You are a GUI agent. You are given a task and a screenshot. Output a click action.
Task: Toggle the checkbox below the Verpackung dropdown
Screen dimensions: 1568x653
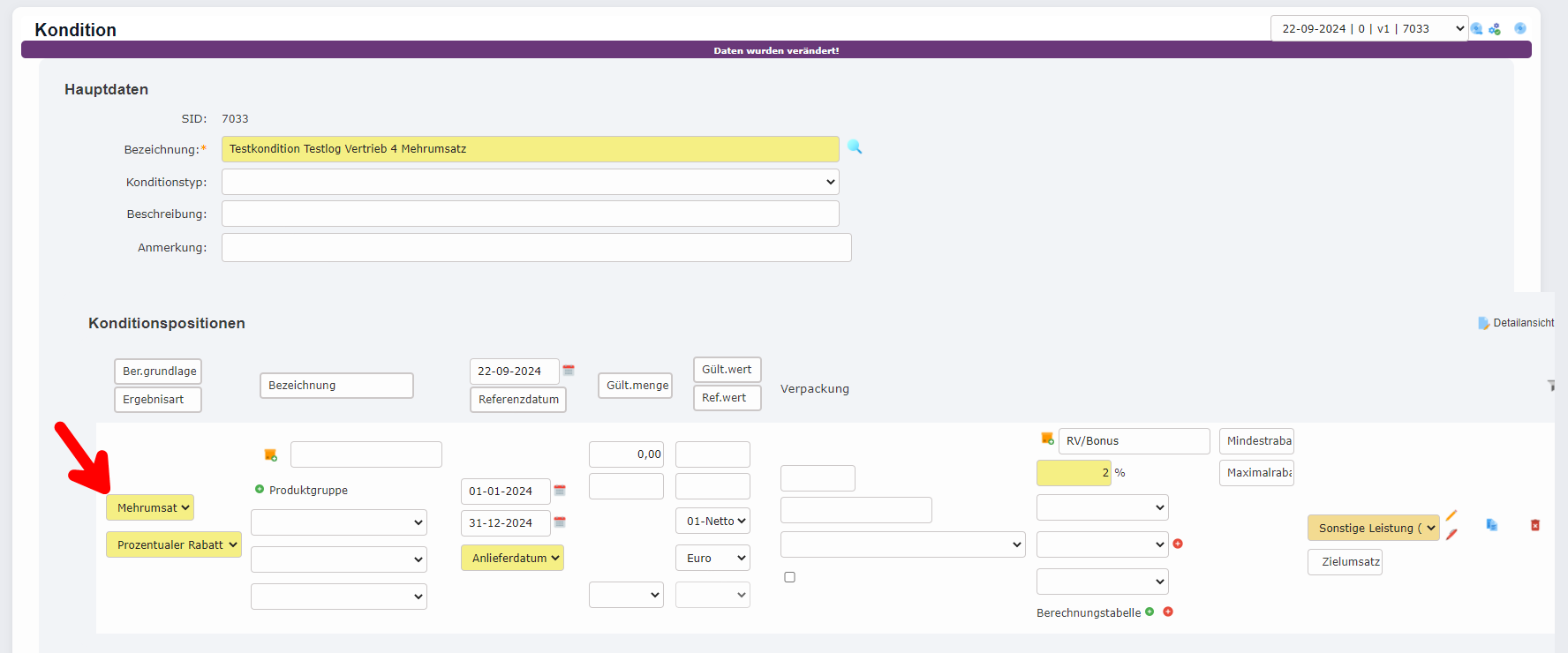point(789,577)
